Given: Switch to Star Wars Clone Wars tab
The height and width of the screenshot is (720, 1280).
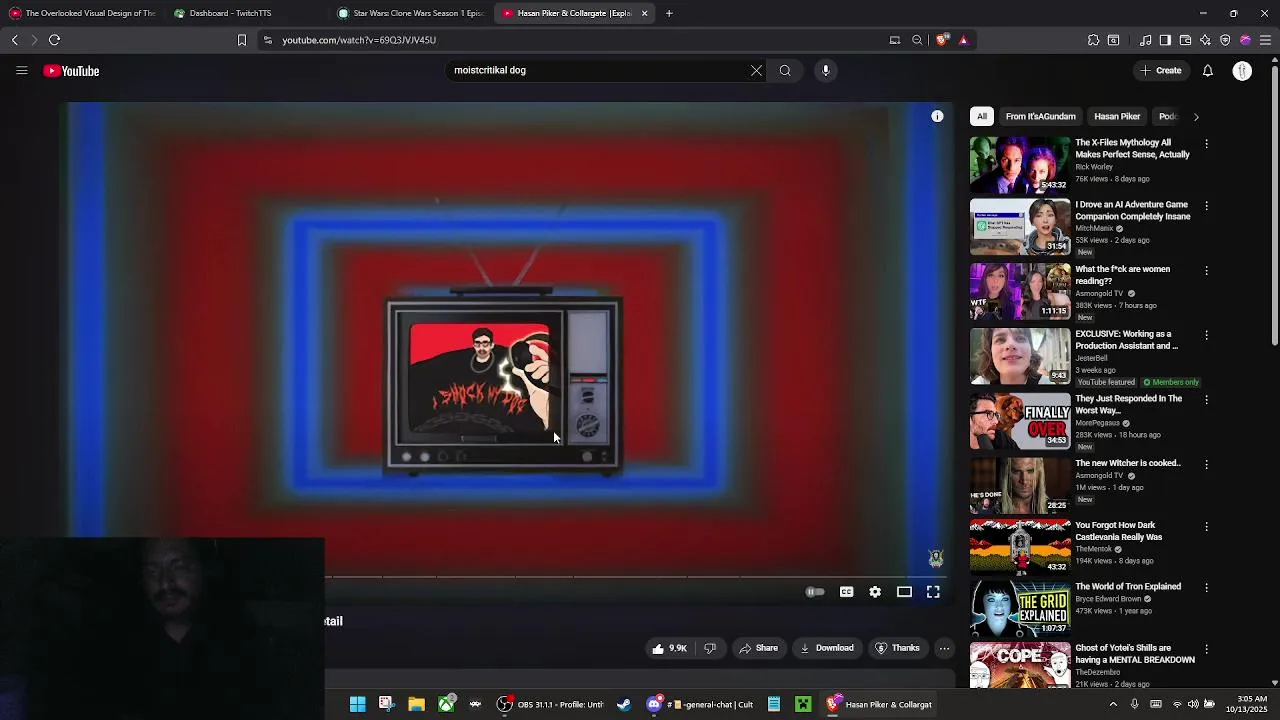Looking at the screenshot, I should [410, 13].
